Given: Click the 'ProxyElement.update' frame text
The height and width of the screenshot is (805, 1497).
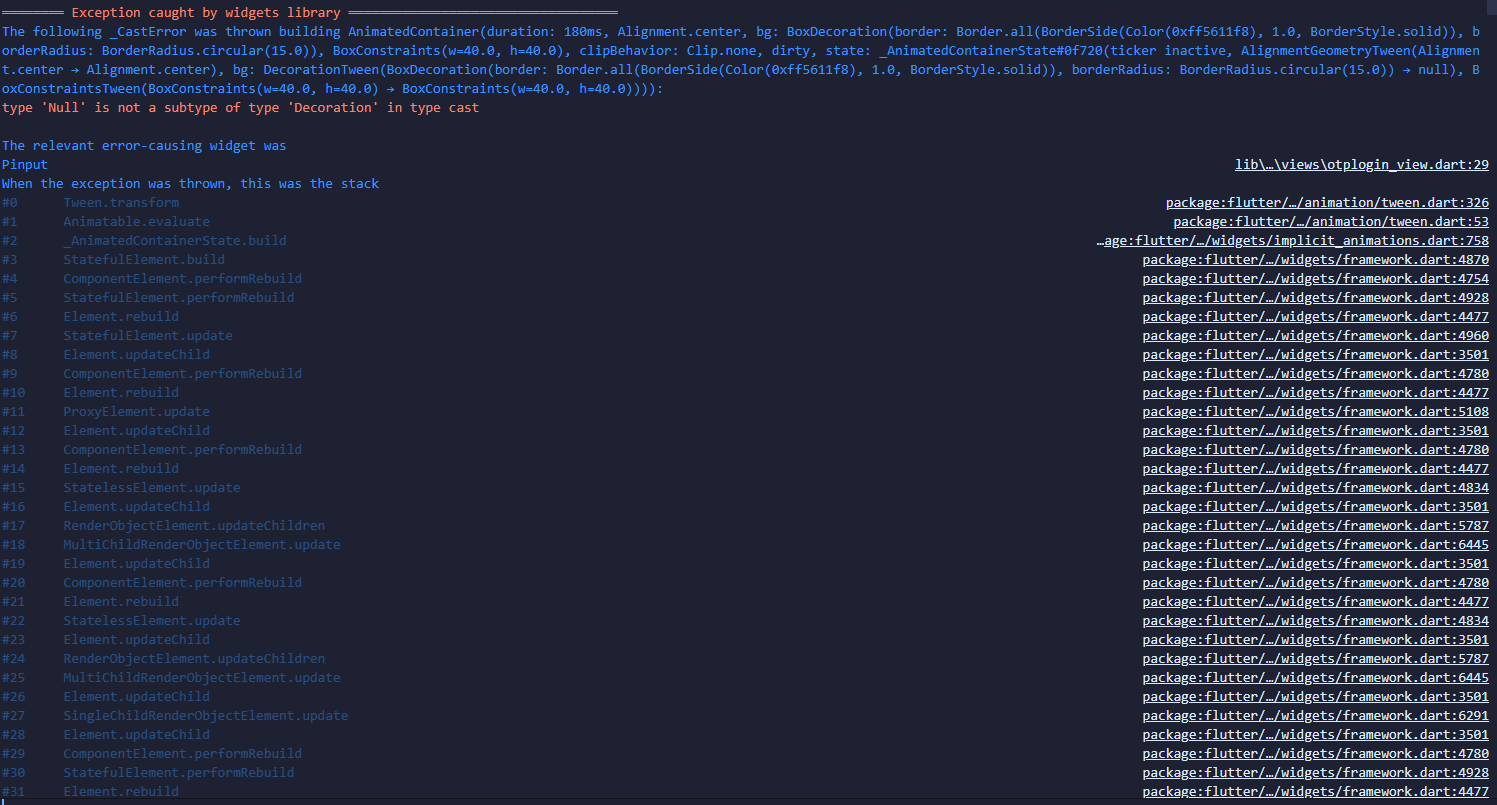Looking at the screenshot, I should click(x=137, y=412).
